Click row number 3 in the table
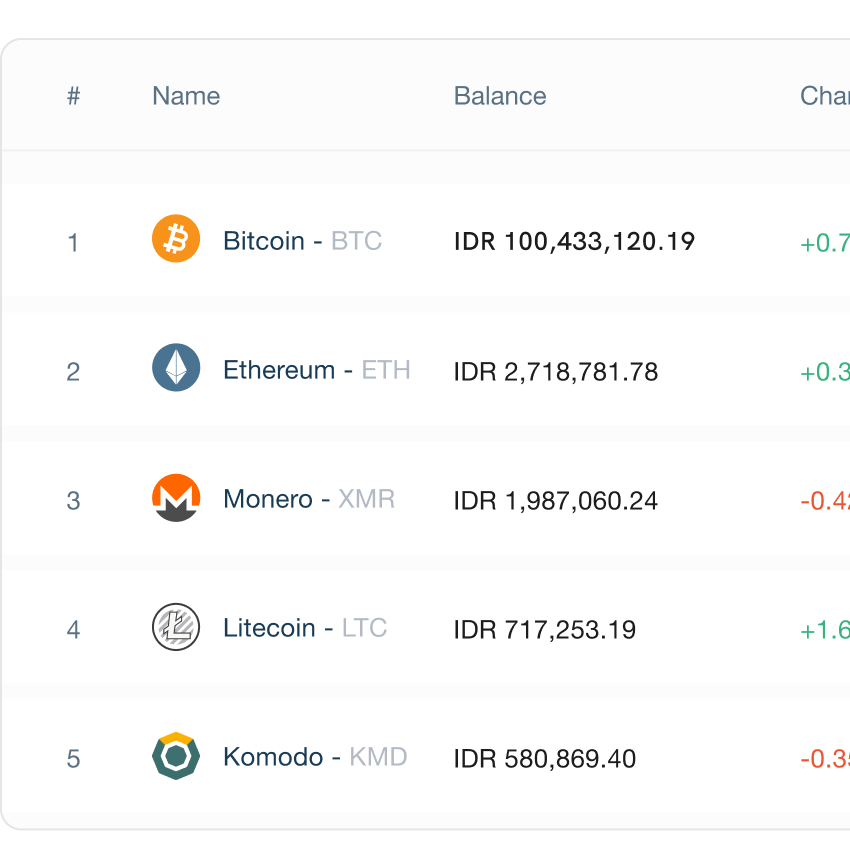The image size is (850, 868). point(73,501)
